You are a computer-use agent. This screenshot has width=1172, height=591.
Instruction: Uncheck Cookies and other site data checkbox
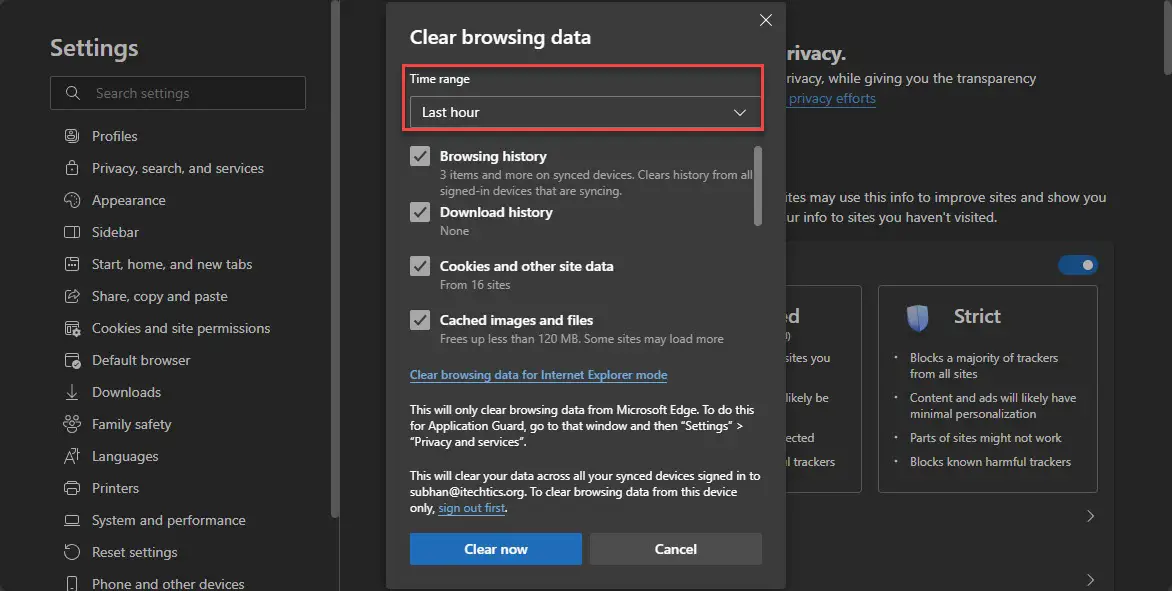420,266
